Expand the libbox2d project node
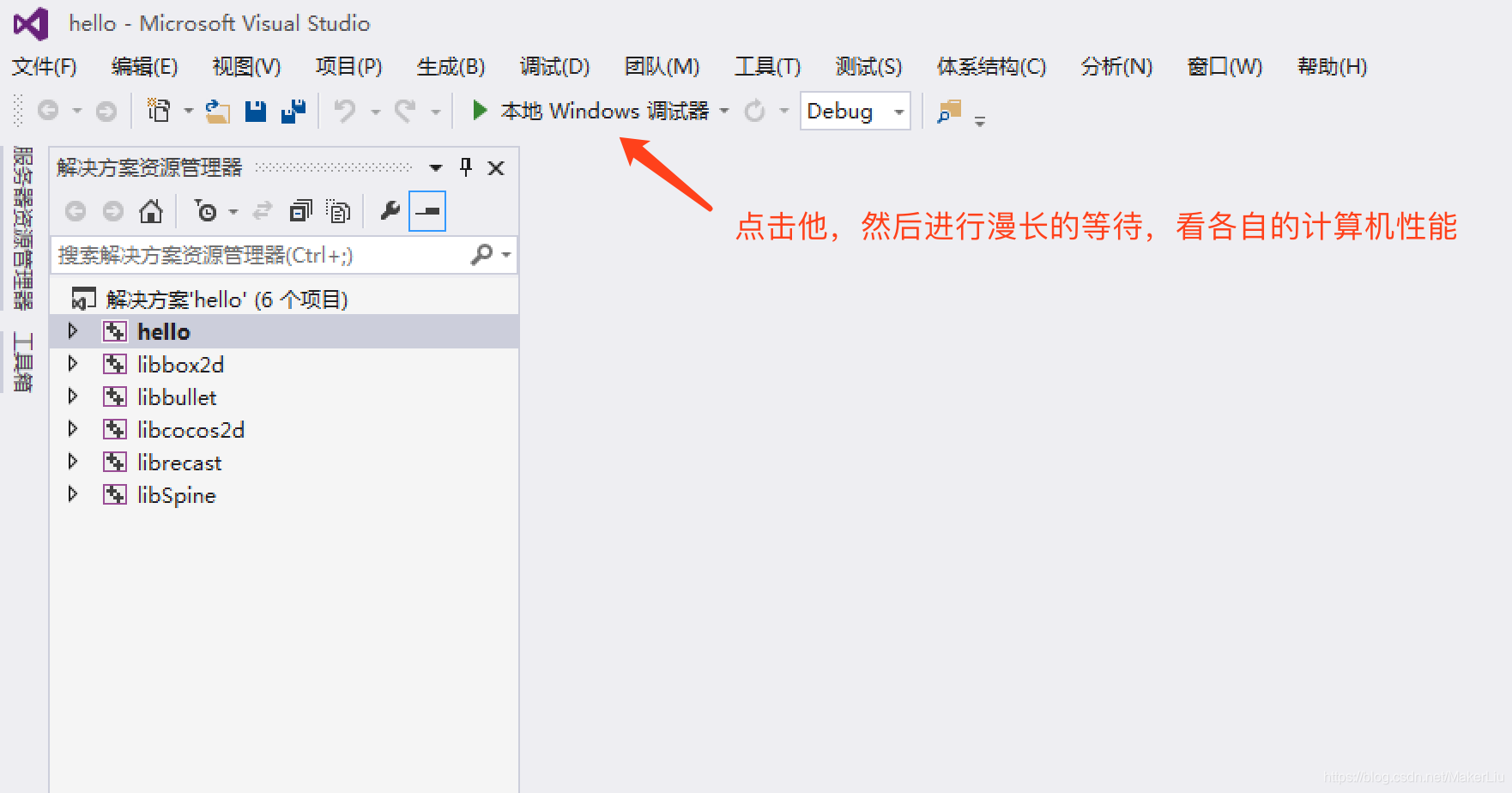 tap(73, 364)
